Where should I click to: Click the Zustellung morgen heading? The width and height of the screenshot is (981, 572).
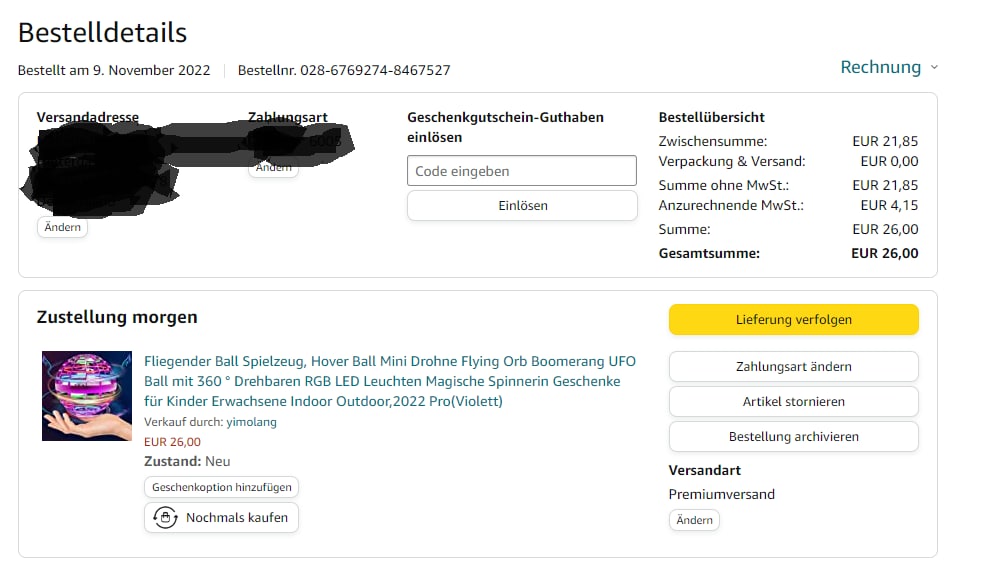click(x=117, y=317)
